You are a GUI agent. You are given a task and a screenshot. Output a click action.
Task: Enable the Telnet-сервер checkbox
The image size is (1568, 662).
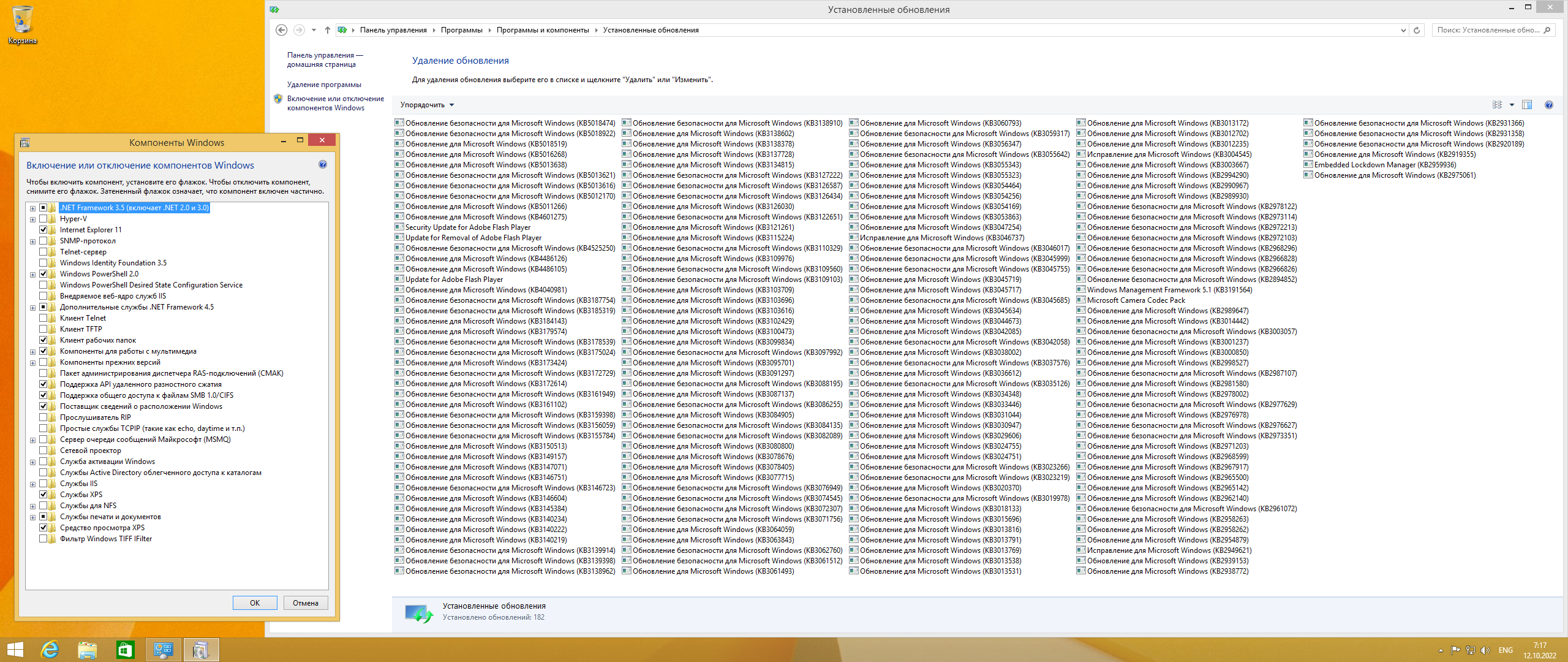(x=43, y=252)
